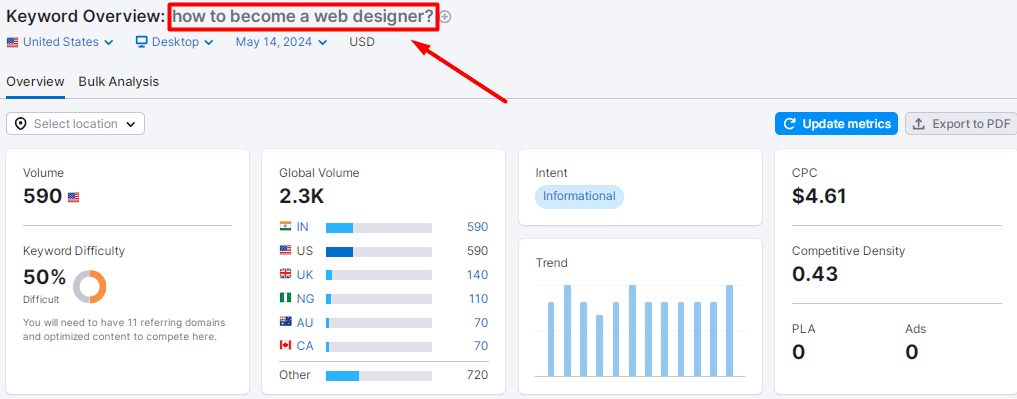Click the last bar in the Trend chart
Viewport: 1017px width, 399px height.
[730, 330]
